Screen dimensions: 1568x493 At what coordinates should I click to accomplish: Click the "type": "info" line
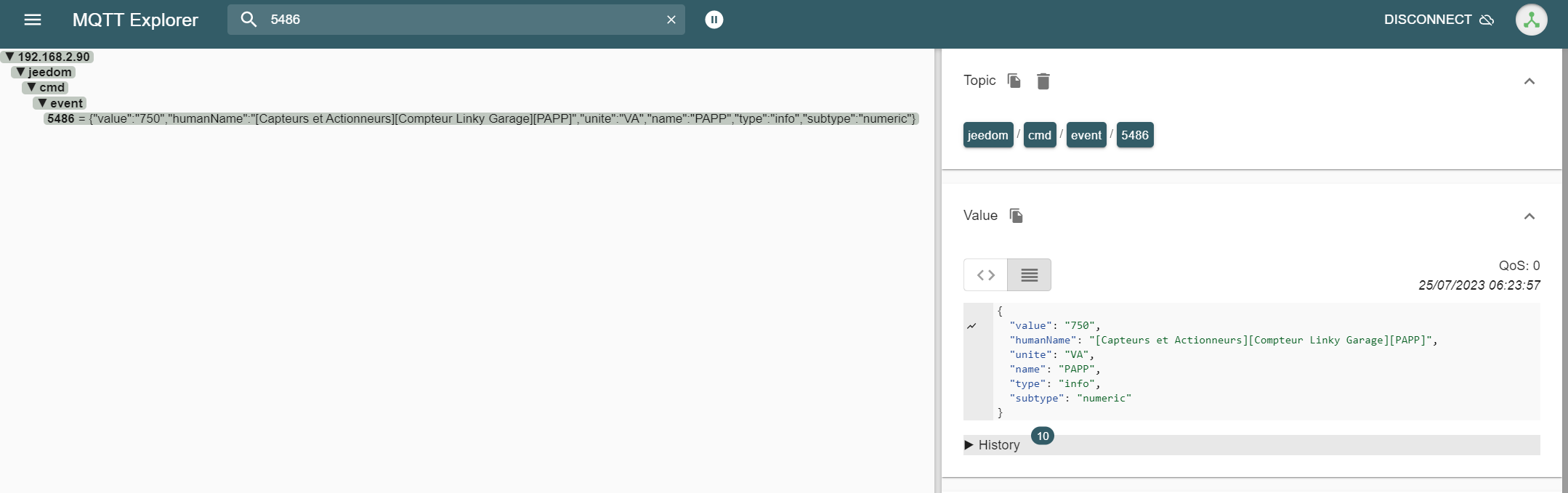coord(1054,383)
